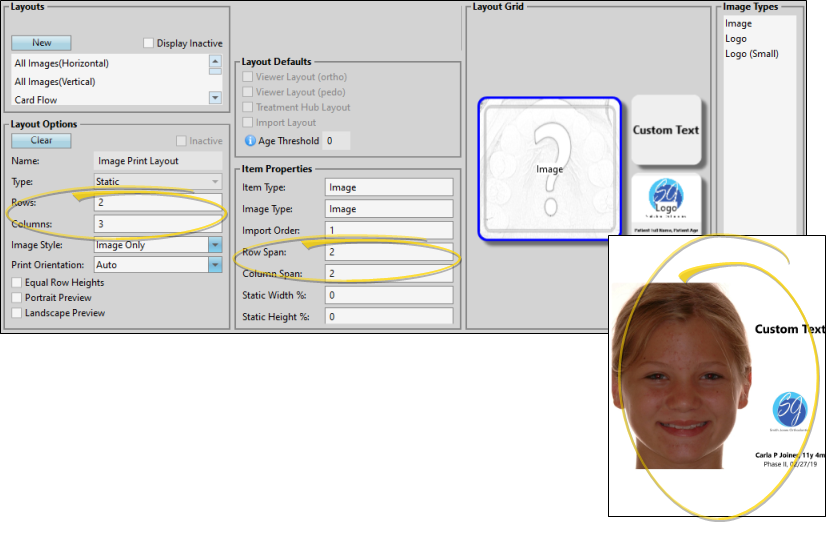This screenshot has width=838, height=534.
Task: Click the Age Threshold info icon
Action: tap(250, 141)
